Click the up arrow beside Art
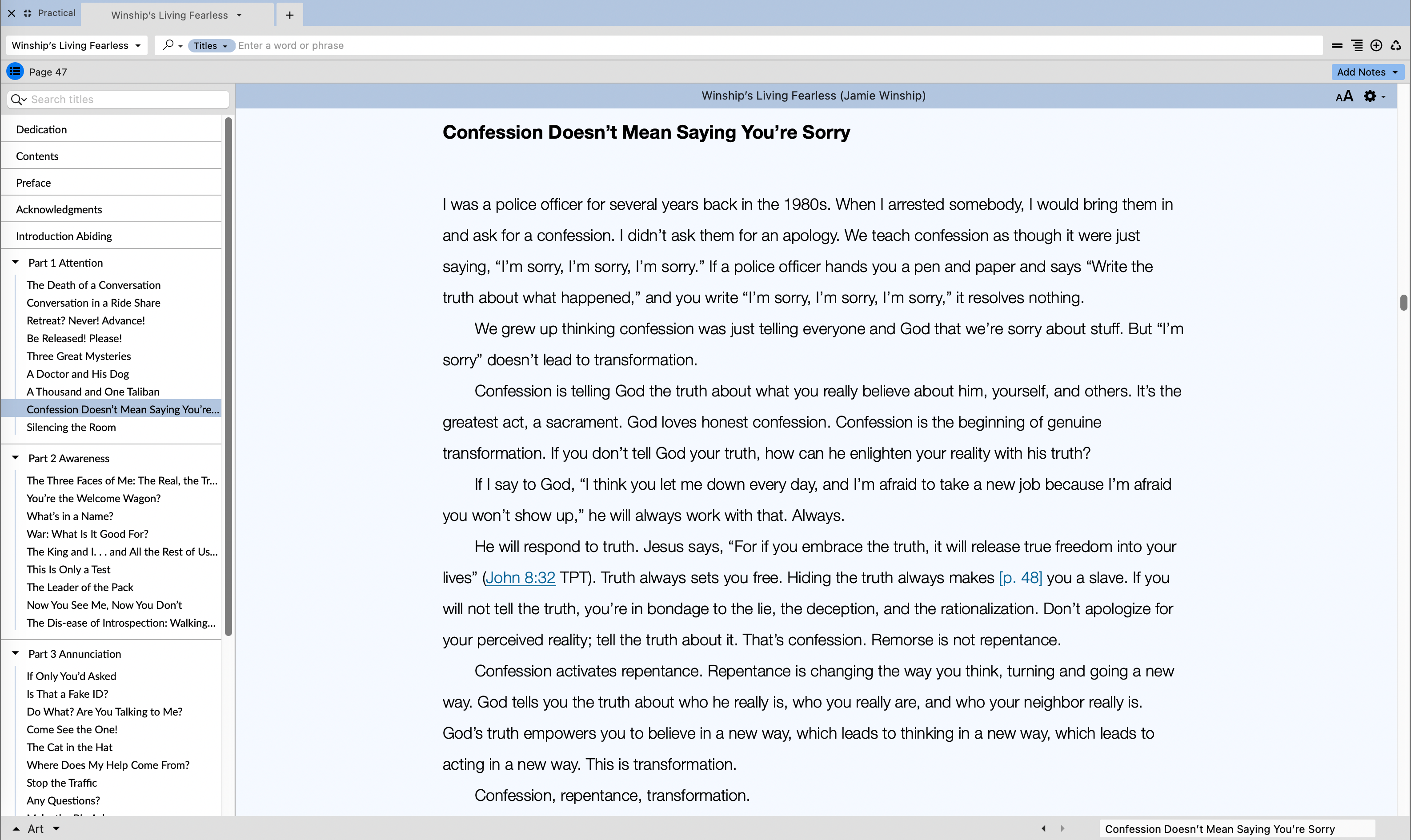This screenshot has width=1411, height=840. coord(16,829)
